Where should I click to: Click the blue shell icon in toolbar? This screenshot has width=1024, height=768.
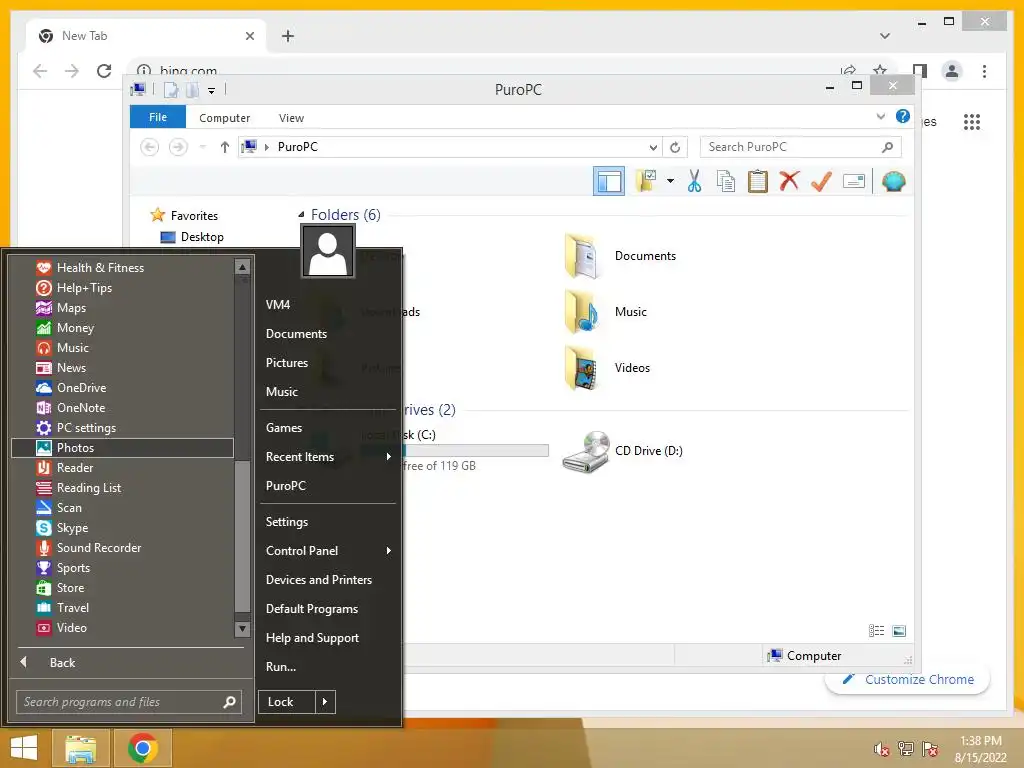[x=893, y=181]
